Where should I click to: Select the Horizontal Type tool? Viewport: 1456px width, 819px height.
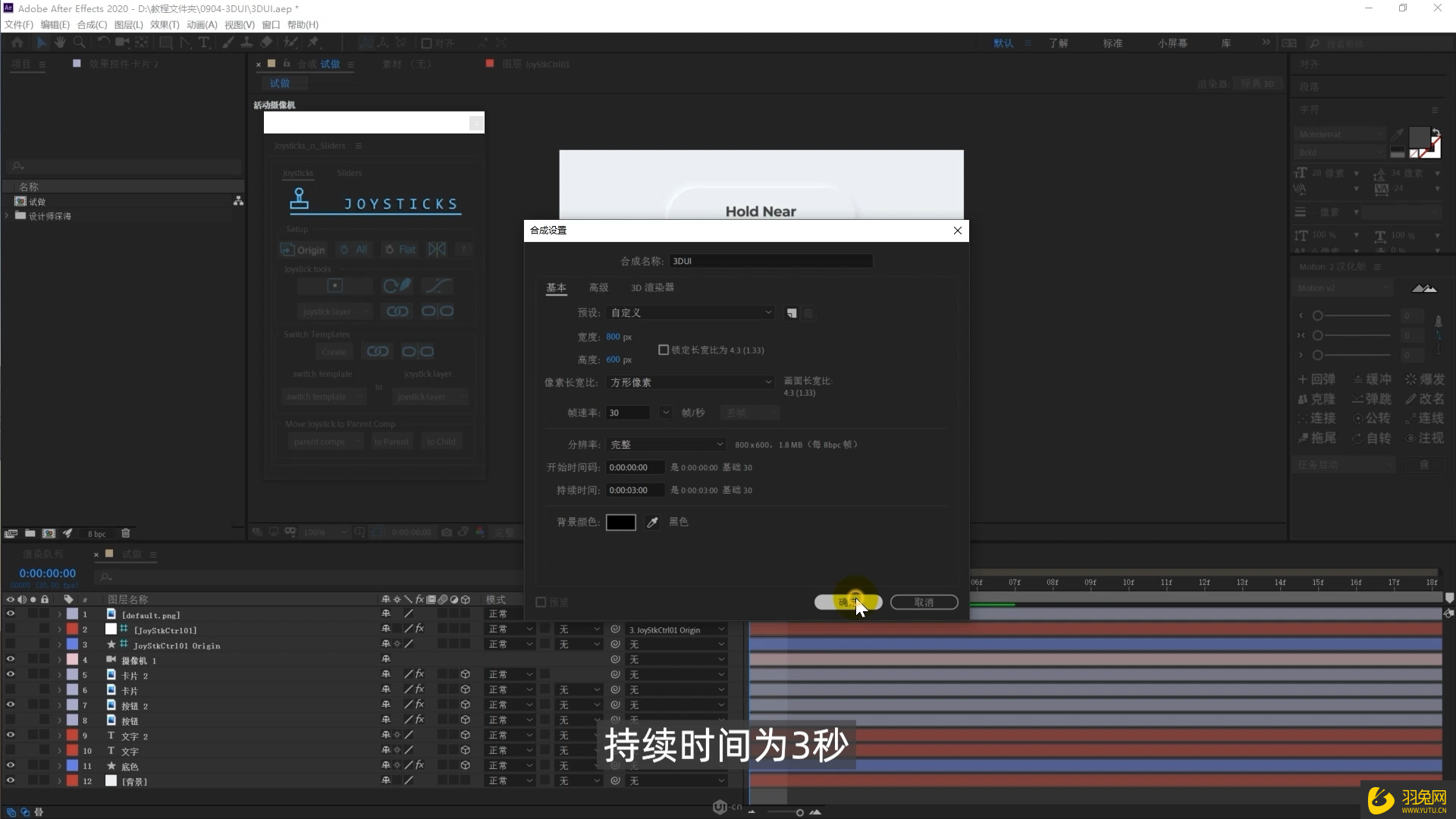[x=204, y=42]
